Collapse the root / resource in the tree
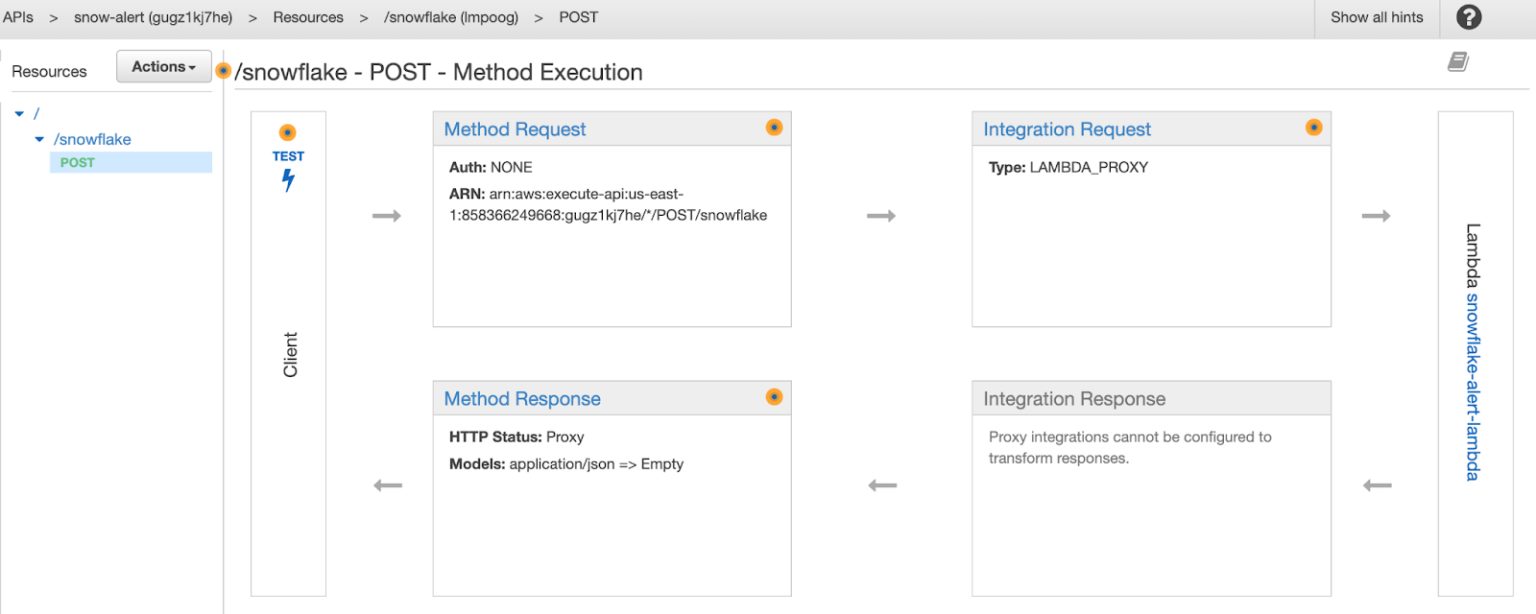Image resolution: width=1536 pixels, height=614 pixels. 19,113
